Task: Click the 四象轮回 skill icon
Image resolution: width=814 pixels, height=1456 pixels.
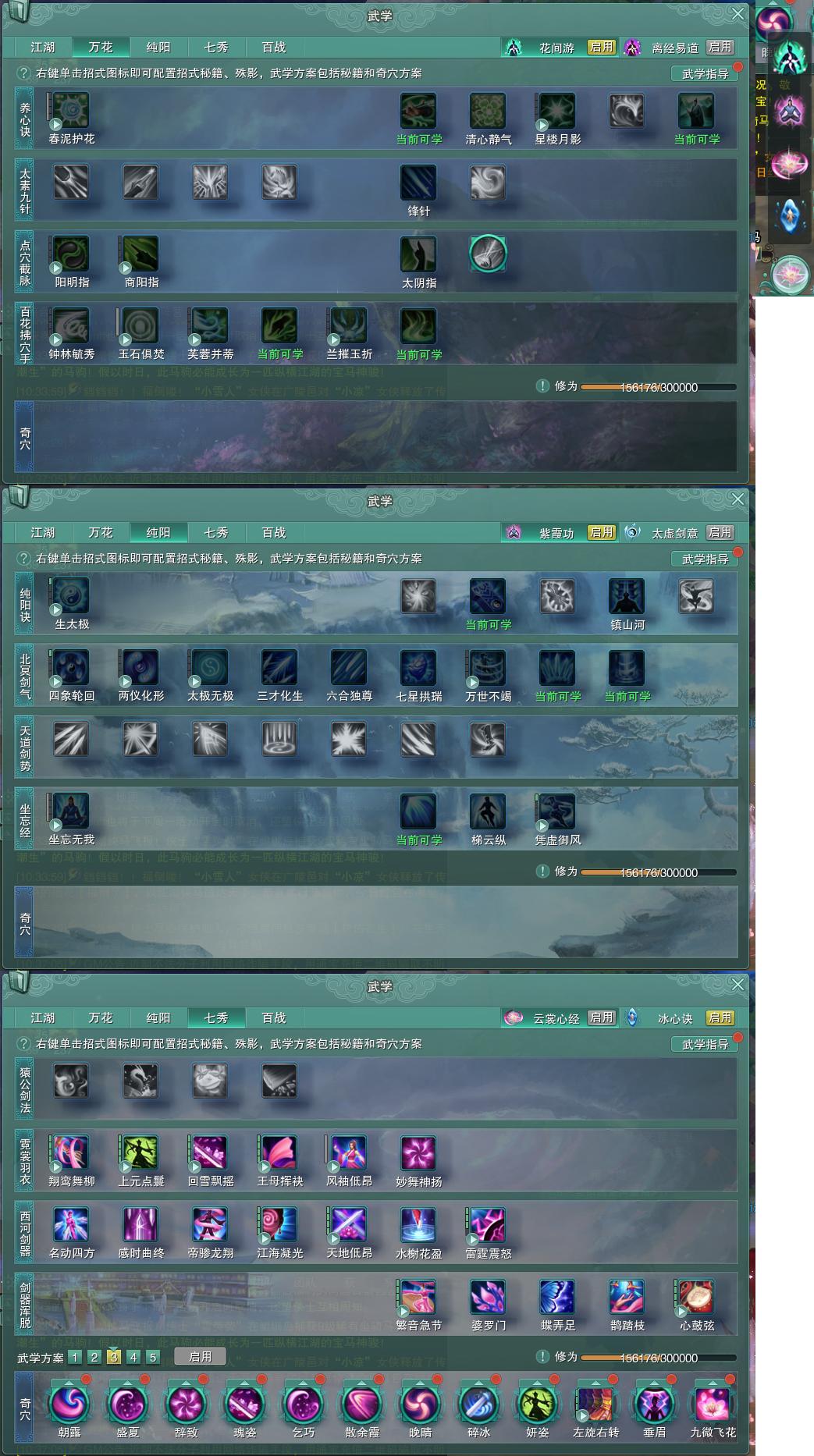Action: pos(71,668)
